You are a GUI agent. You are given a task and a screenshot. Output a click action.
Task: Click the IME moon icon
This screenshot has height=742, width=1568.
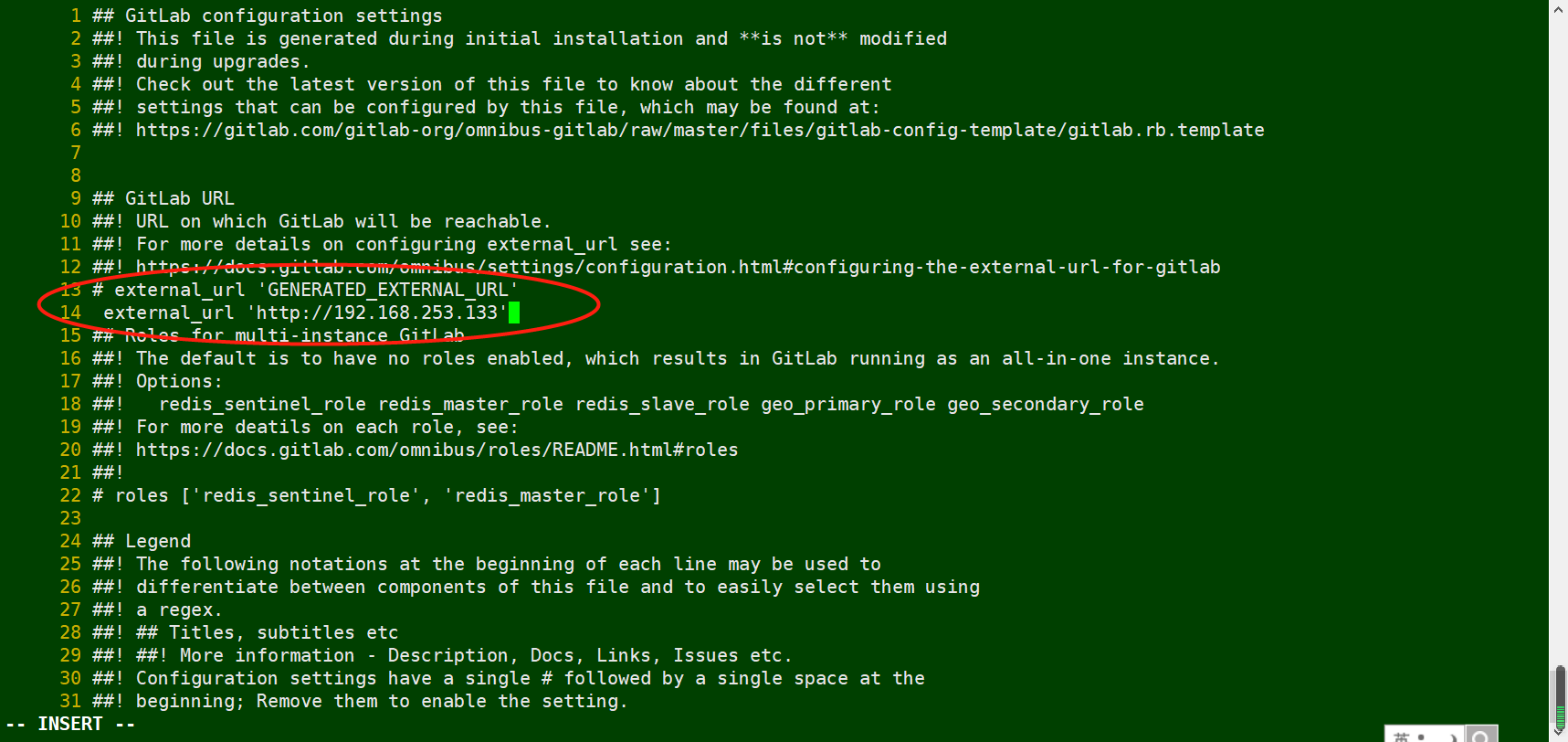coord(1452,737)
